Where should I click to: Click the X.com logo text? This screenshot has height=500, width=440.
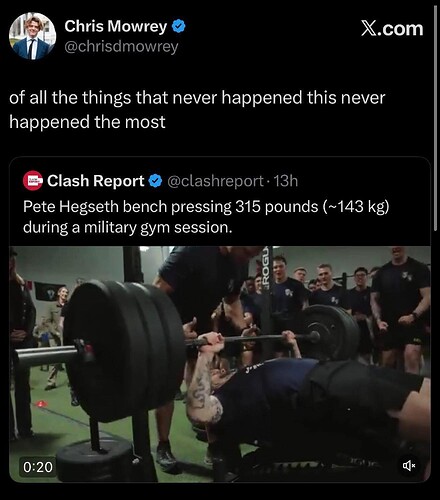pos(392,29)
